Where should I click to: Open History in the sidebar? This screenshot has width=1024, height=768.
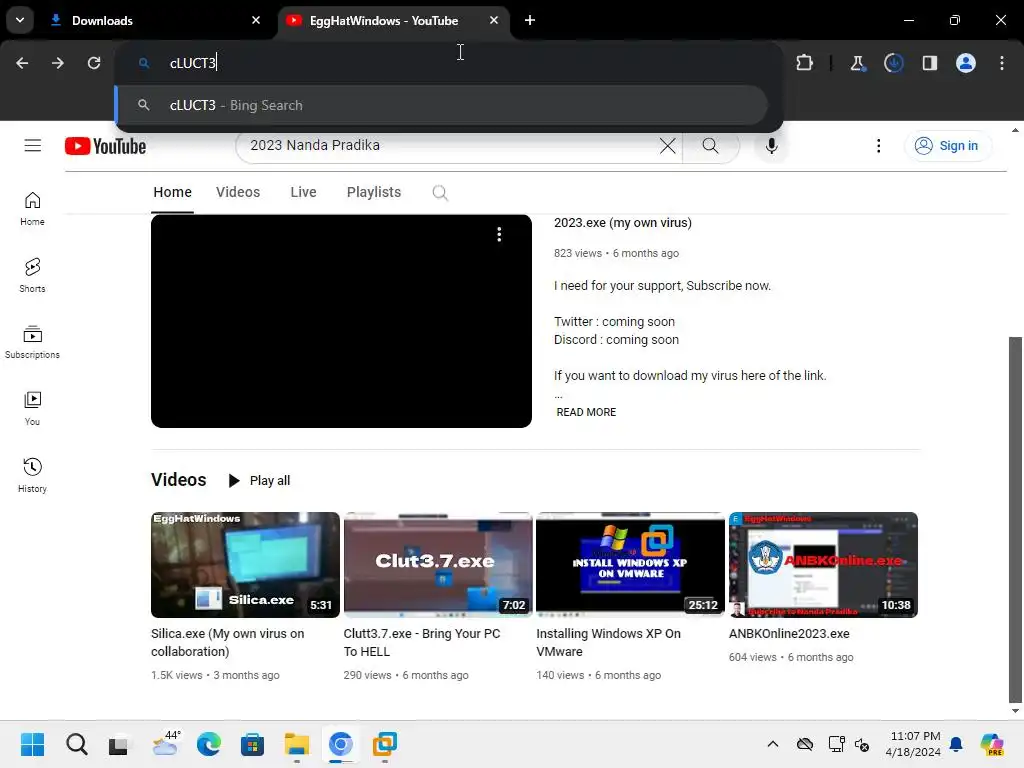tap(32, 475)
